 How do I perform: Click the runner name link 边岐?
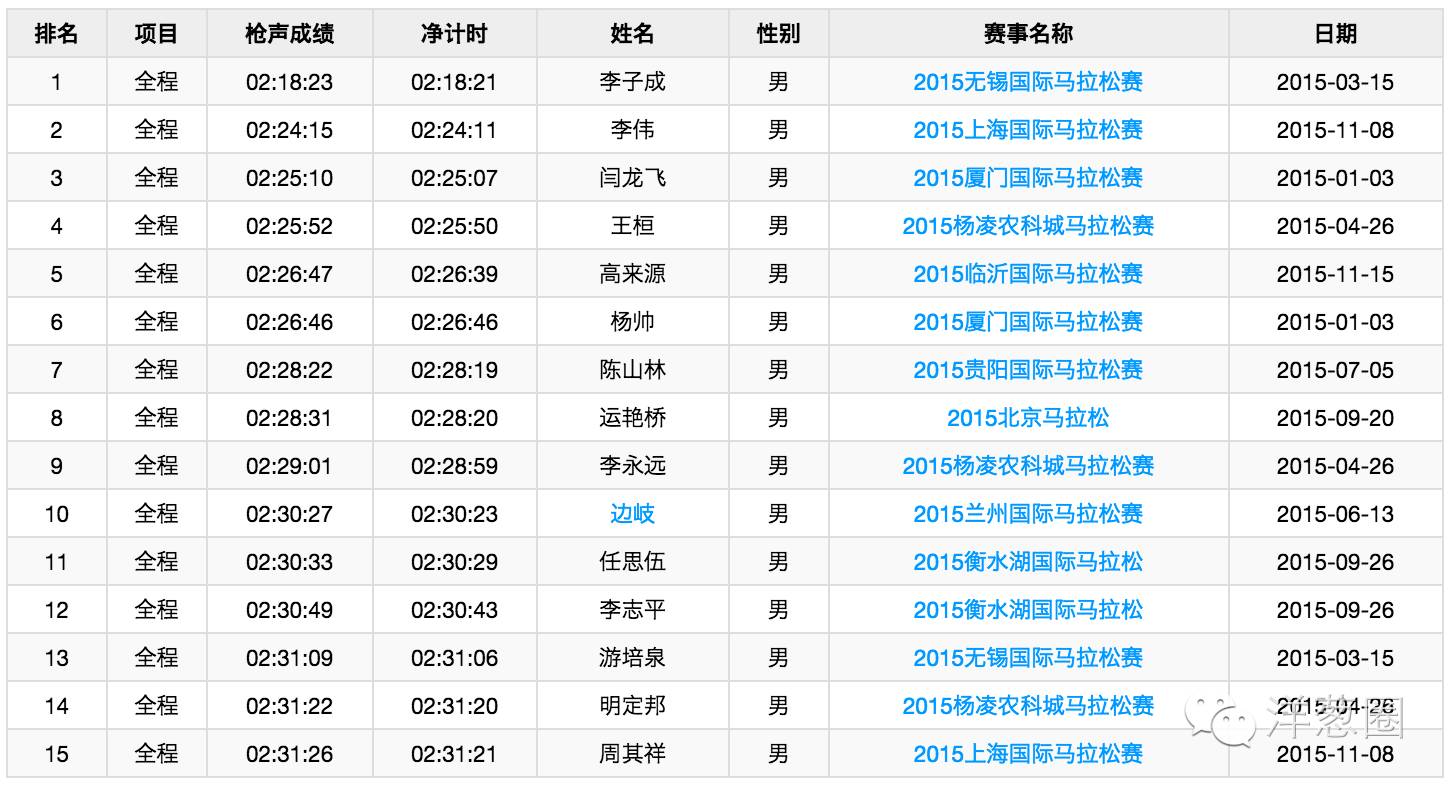632,514
